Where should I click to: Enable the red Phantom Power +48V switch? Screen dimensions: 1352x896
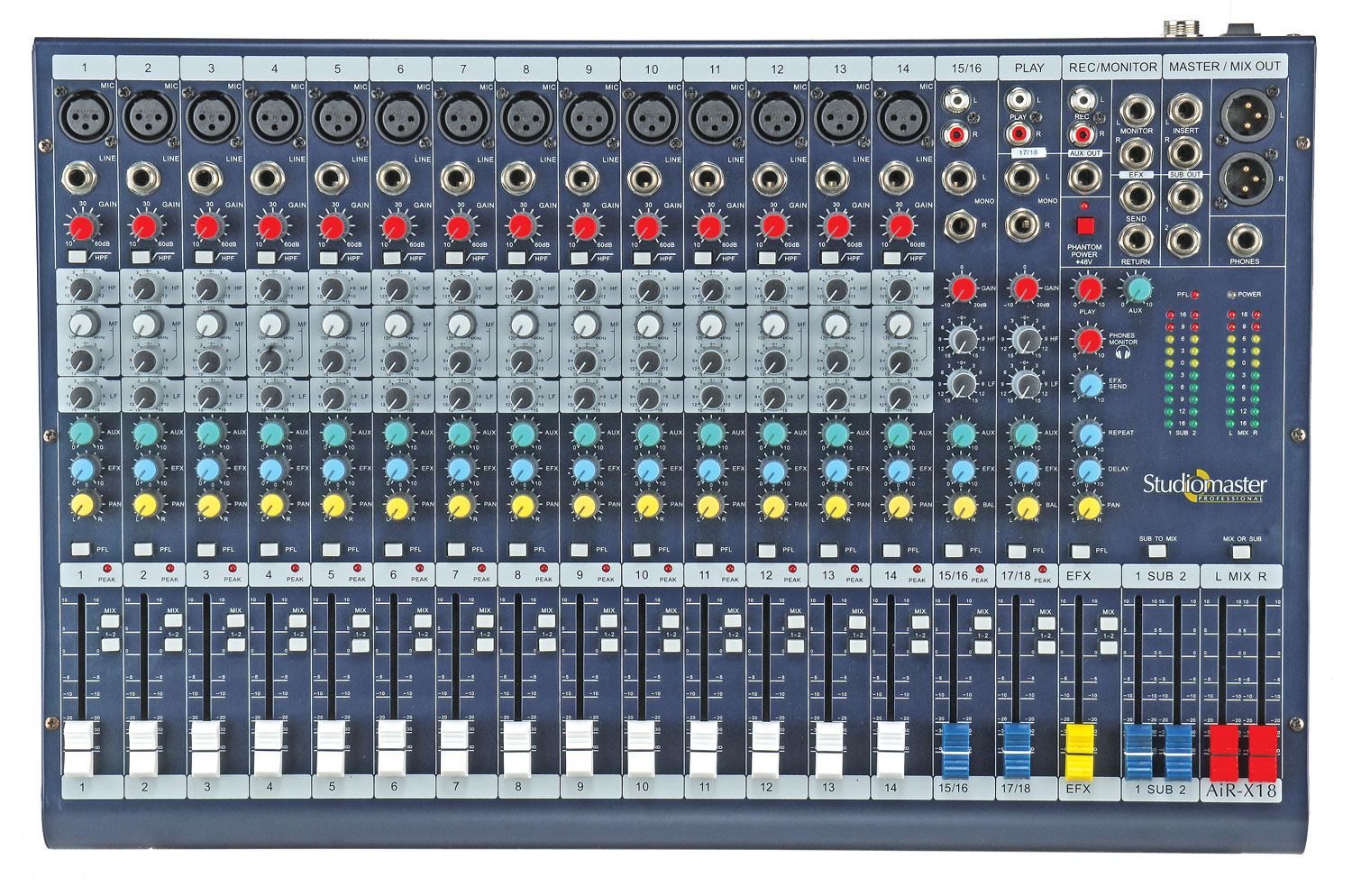(x=1084, y=224)
